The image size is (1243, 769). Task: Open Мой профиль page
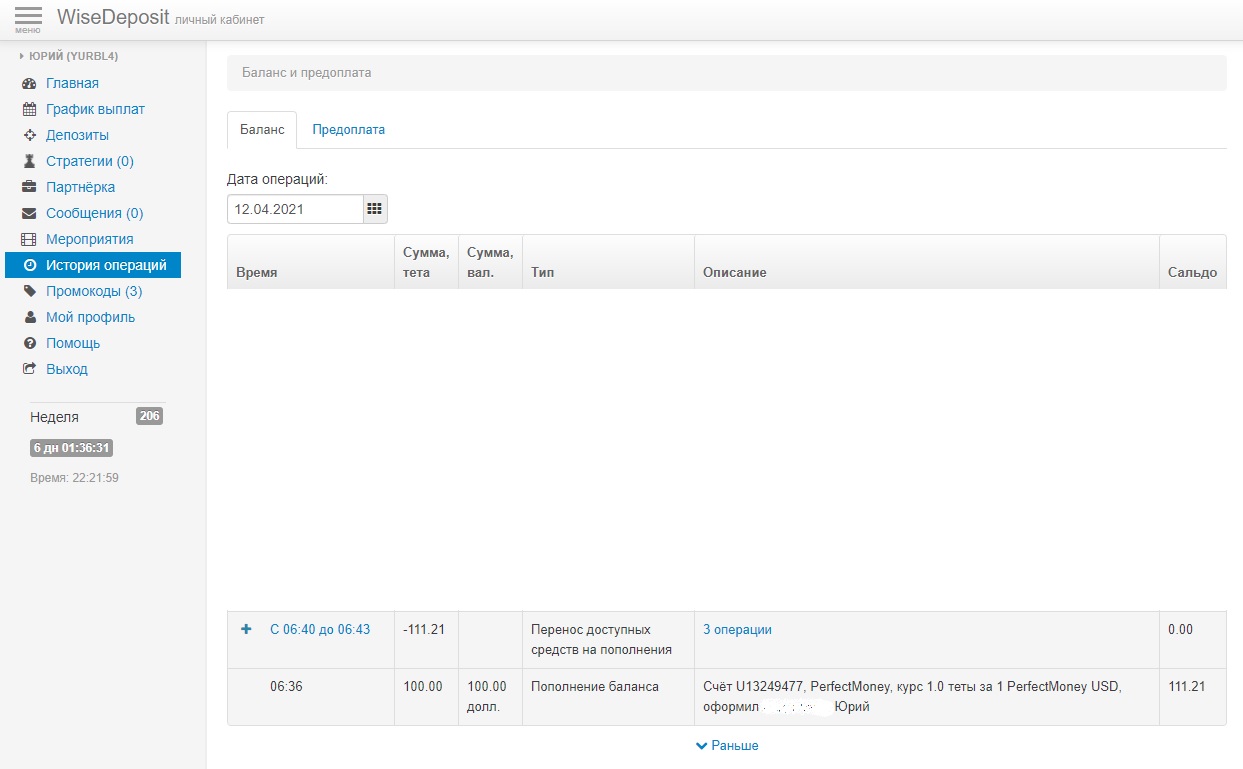90,318
